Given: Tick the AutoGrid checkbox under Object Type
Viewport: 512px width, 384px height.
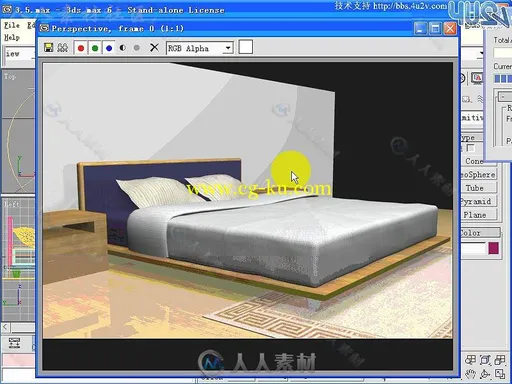Looking at the screenshot, I should click(x=470, y=148).
